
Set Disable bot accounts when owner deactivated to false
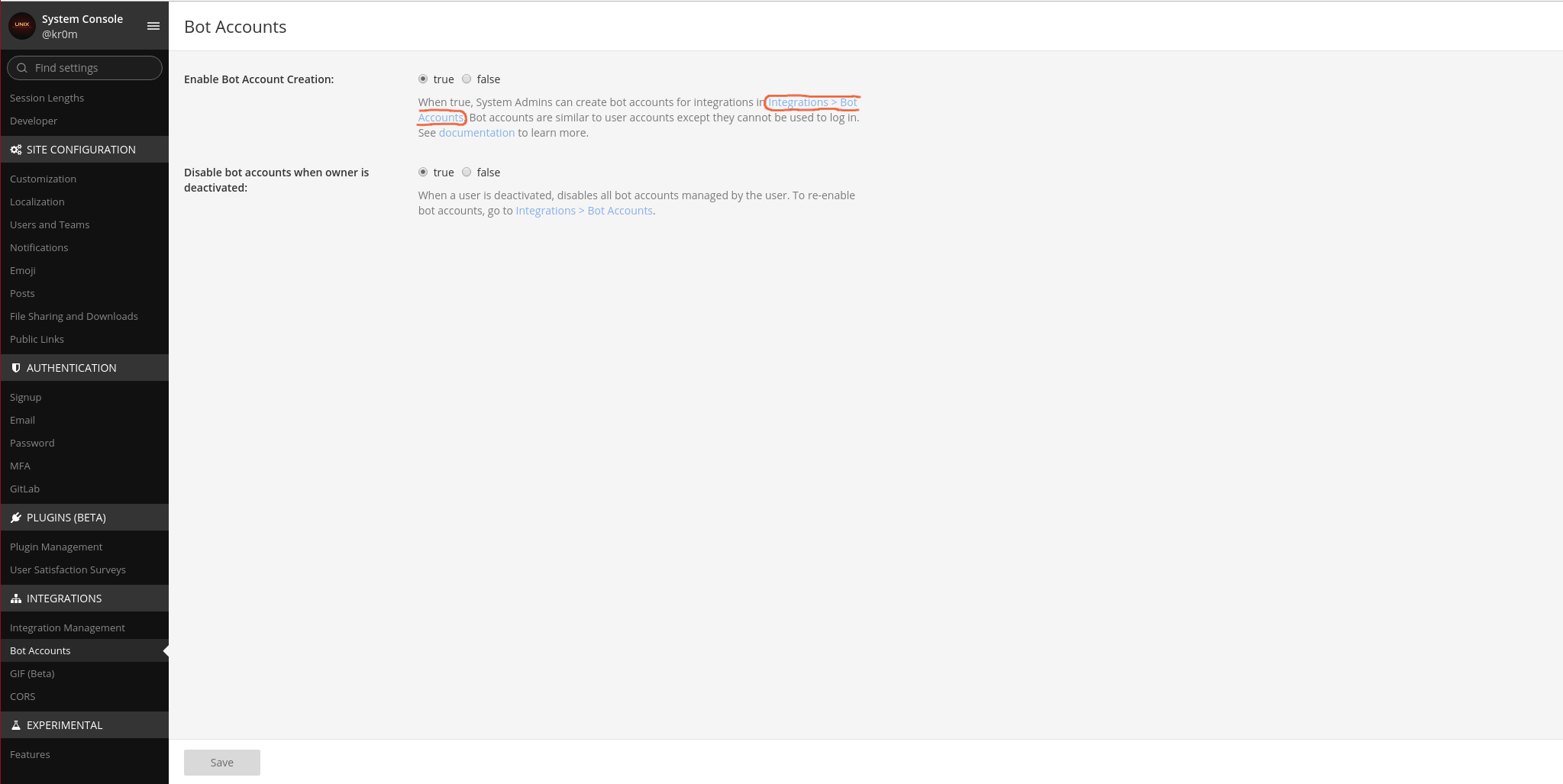(467, 173)
